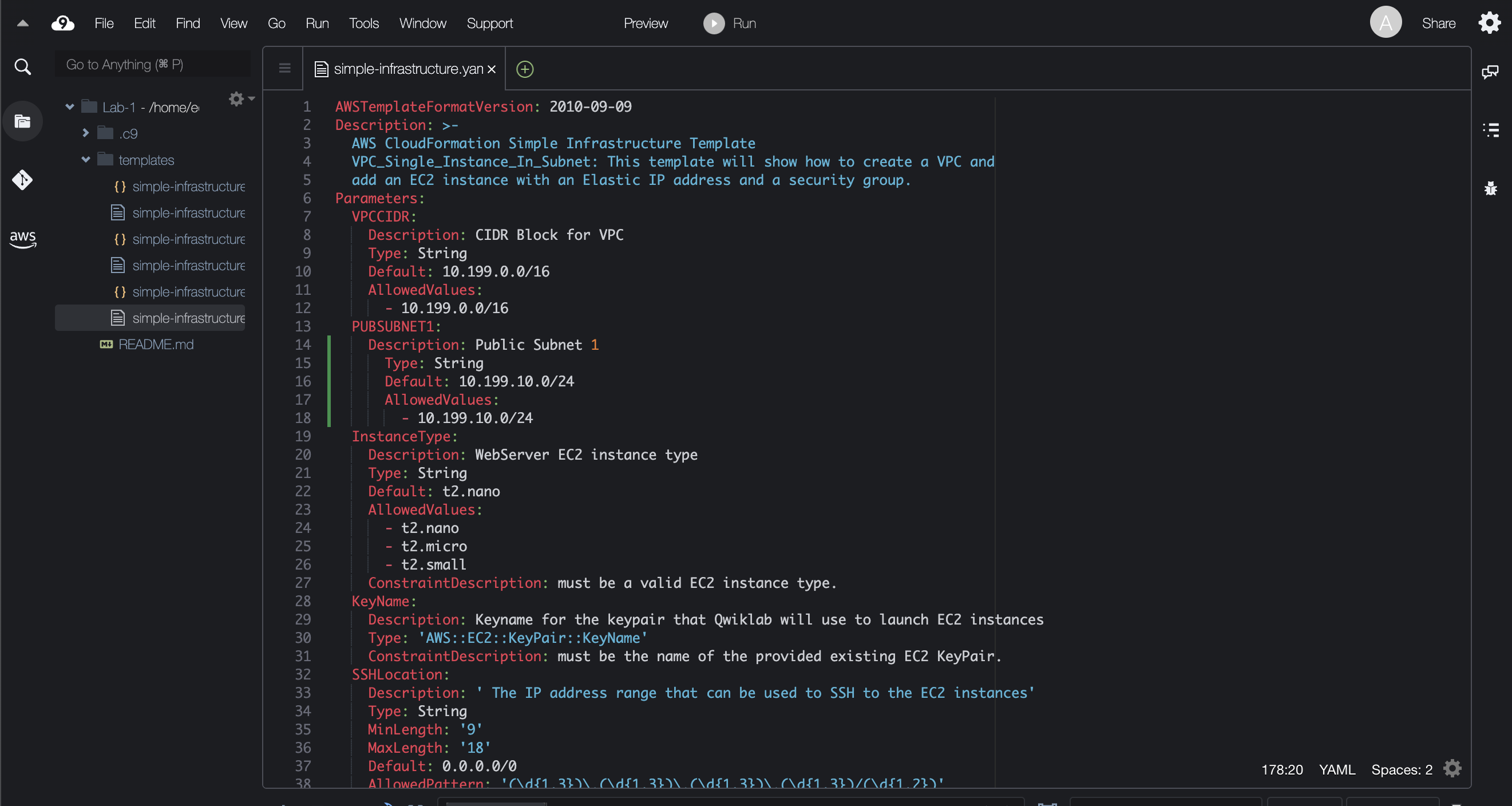Select the templates folder label

[x=146, y=160]
